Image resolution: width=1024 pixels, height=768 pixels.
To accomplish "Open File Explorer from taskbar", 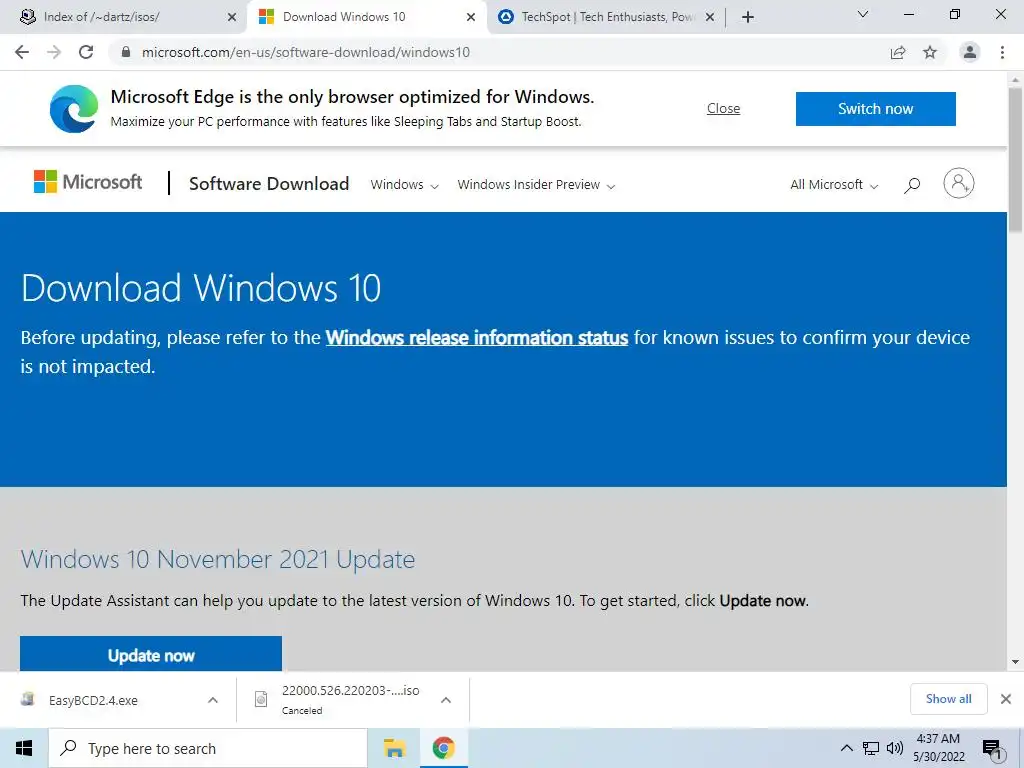I will (394, 748).
